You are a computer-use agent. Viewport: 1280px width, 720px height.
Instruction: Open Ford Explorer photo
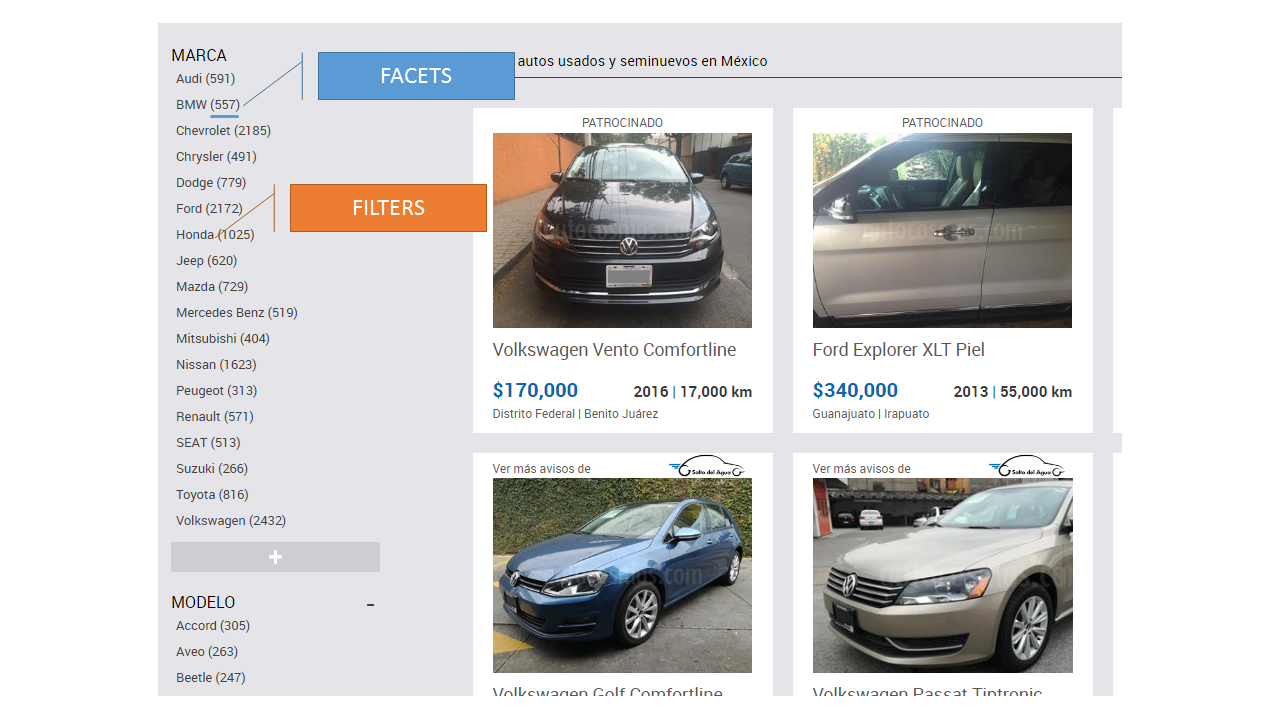[x=942, y=230]
